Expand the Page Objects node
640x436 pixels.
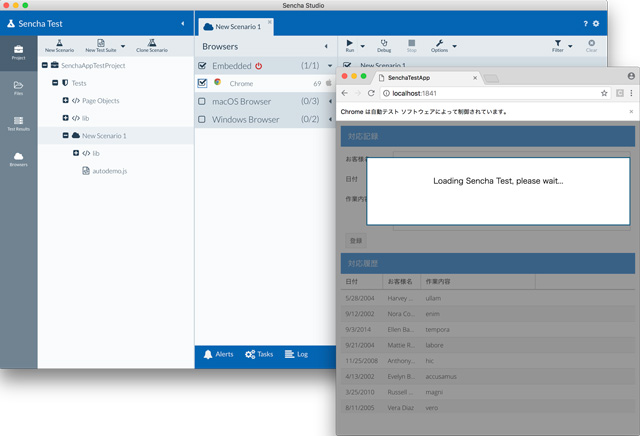(65, 100)
